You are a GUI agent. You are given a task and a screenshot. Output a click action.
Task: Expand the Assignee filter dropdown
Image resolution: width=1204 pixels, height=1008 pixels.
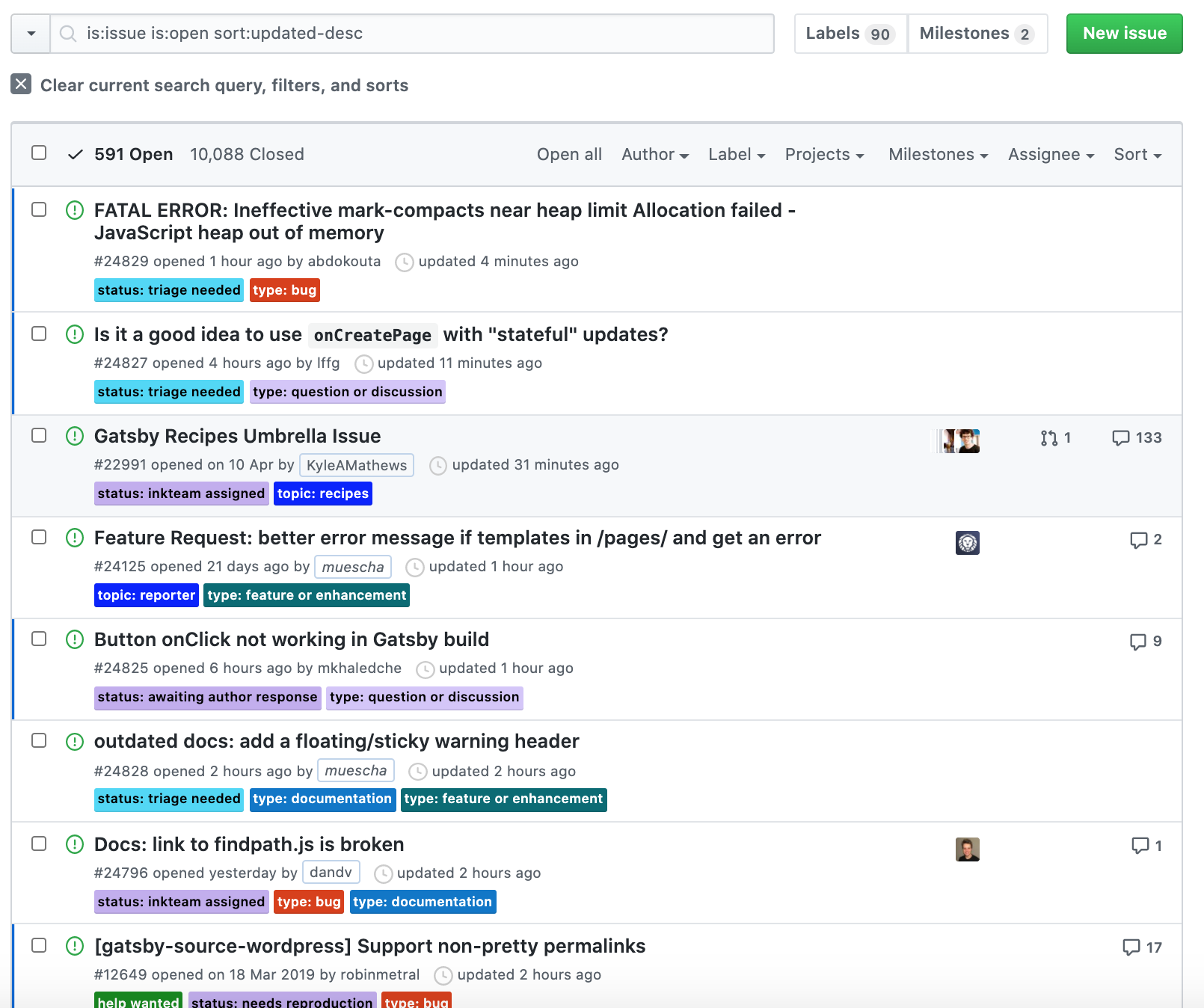click(x=1051, y=155)
